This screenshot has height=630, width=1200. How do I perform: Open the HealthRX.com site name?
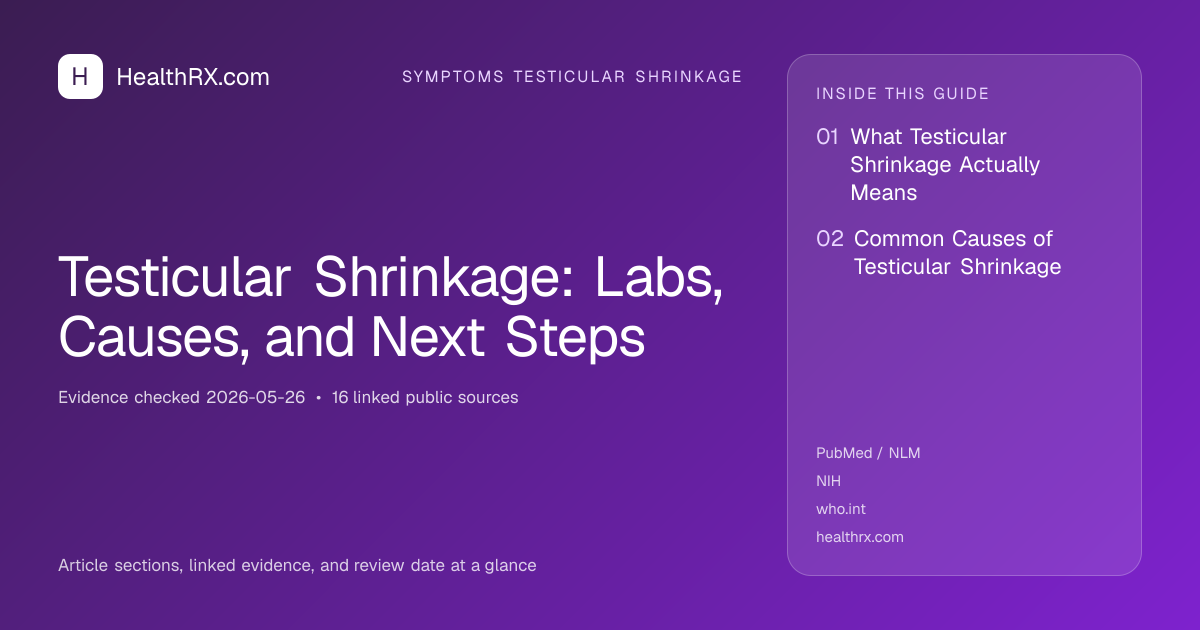193,77
